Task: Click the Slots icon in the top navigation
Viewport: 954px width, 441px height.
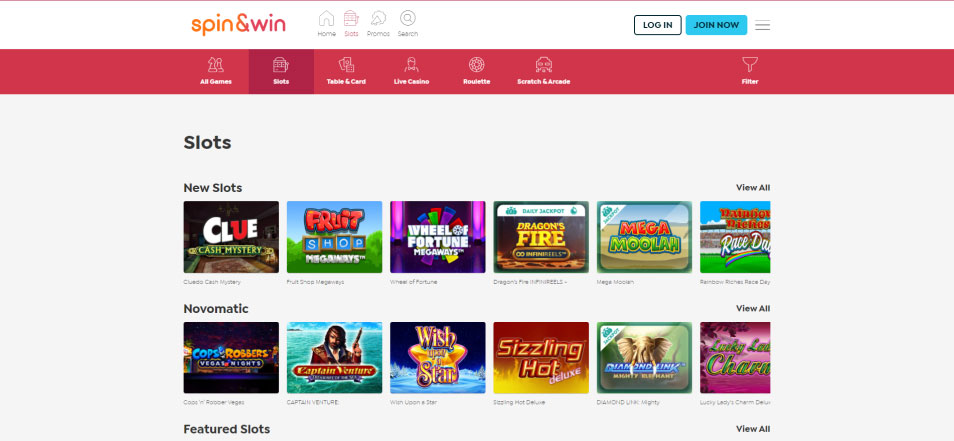Action: (351, 19)
